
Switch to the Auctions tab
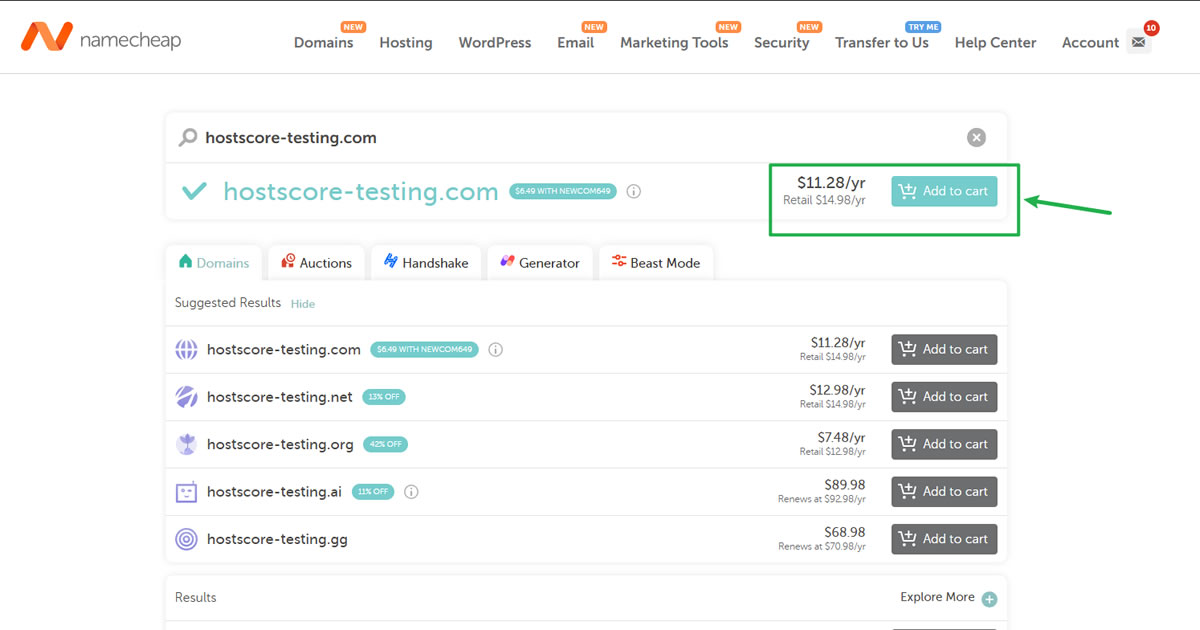coord(316,263)
